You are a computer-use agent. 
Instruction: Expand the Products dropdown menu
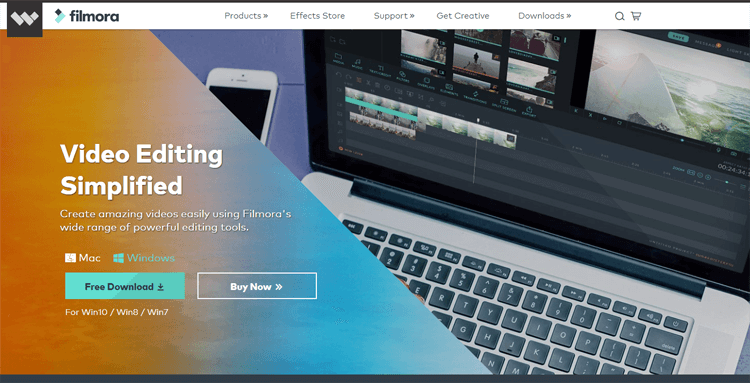coord(246,16)
